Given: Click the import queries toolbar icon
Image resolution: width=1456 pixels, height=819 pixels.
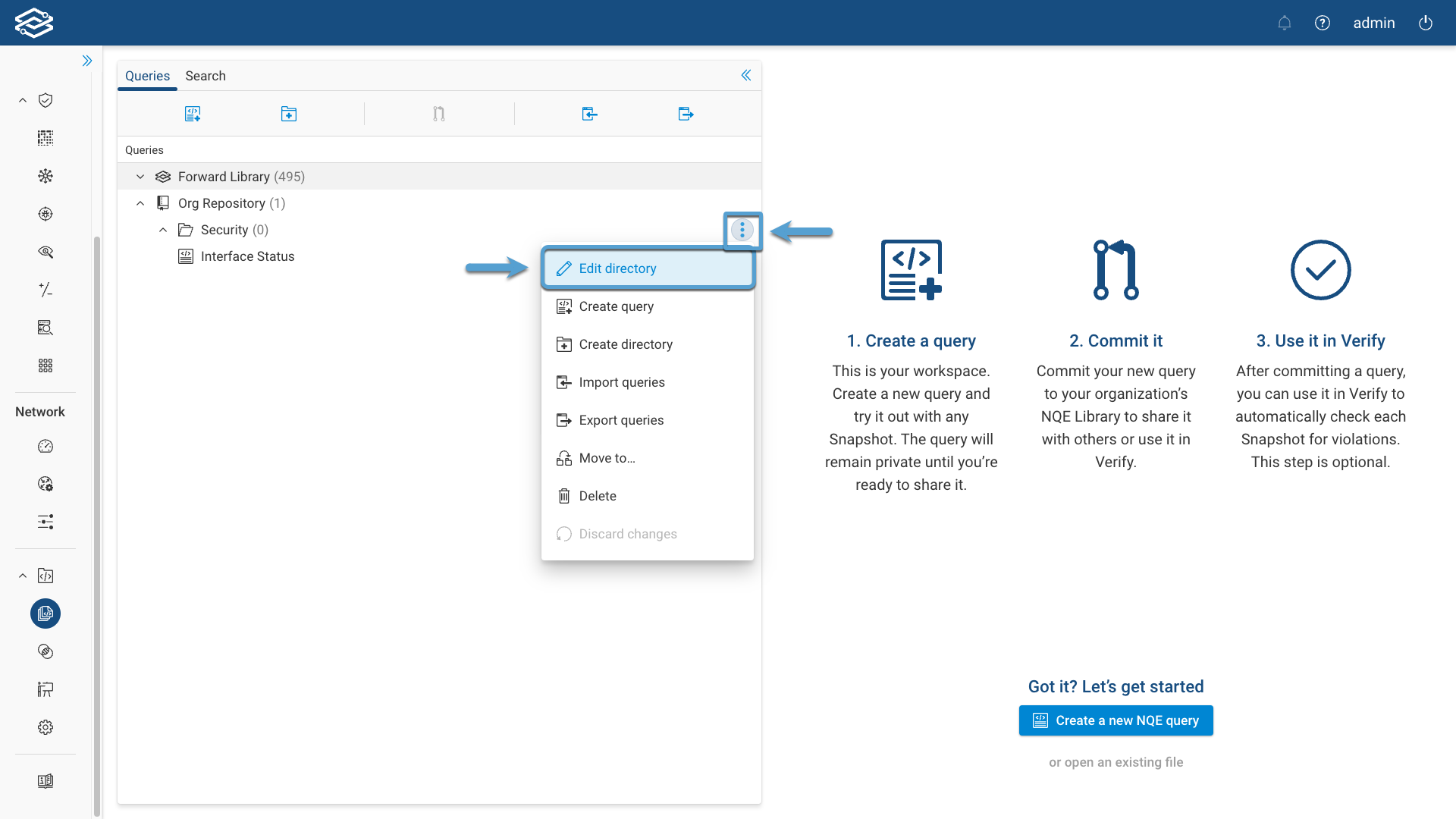Looking at the screenshot, I should click(x=589, y=114).
